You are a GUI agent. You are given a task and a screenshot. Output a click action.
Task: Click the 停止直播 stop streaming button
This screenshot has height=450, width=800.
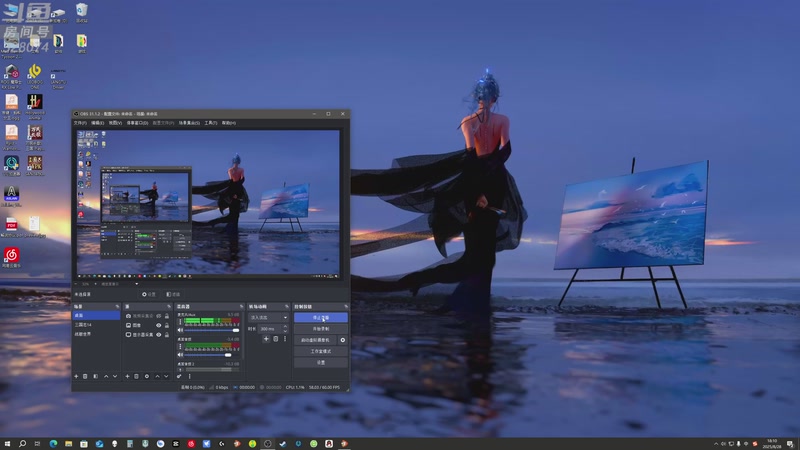point(321,317)
